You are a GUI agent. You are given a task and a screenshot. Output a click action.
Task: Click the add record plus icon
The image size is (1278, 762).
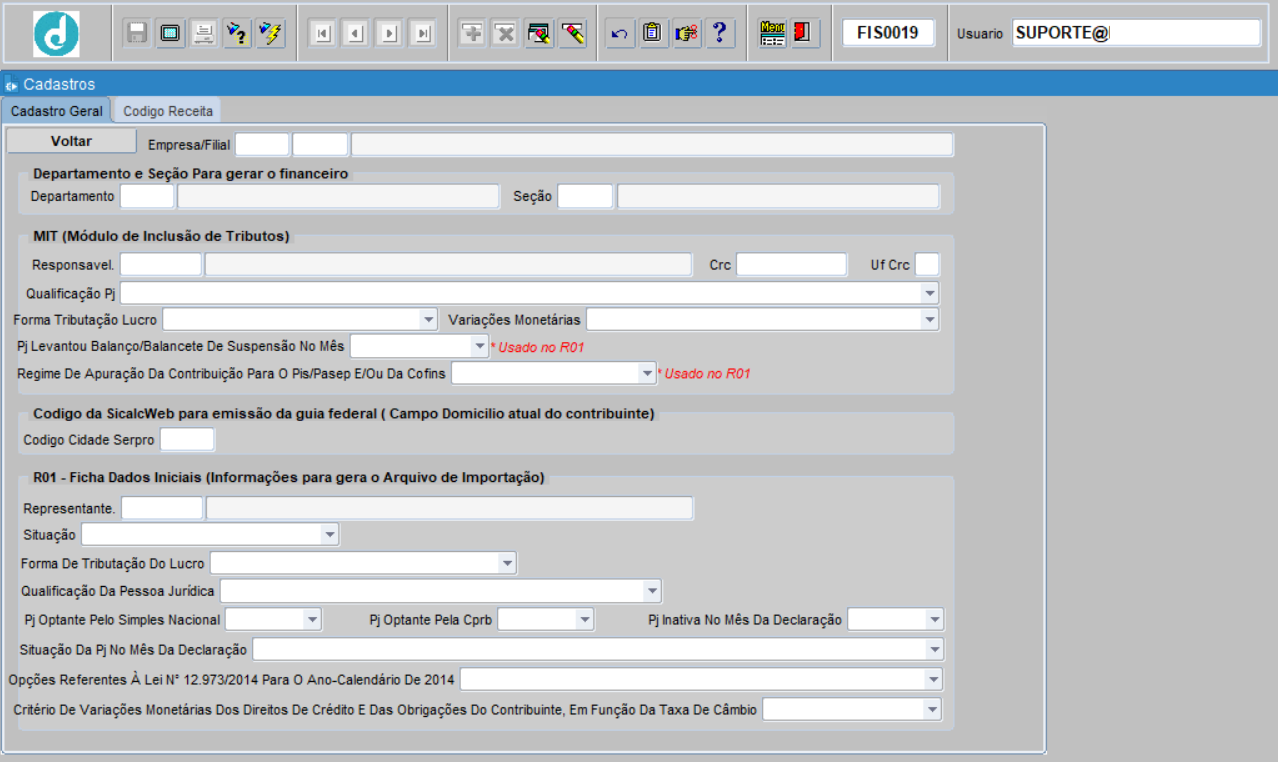coord(472,33)
